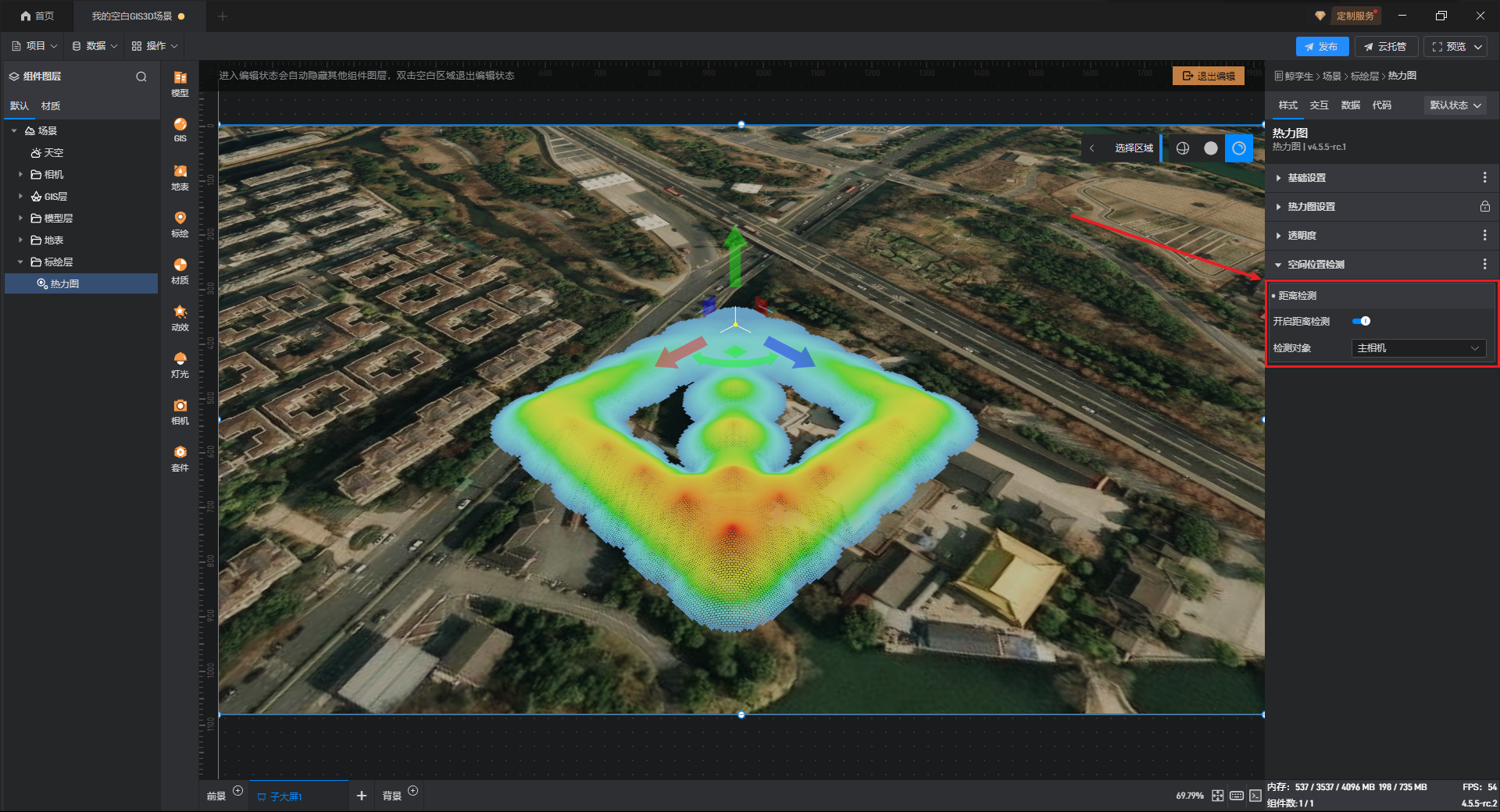The height and width of the screenshot is (812, 1500).
Task: Search component layers with magnifier icon
Action: (141, 77)
